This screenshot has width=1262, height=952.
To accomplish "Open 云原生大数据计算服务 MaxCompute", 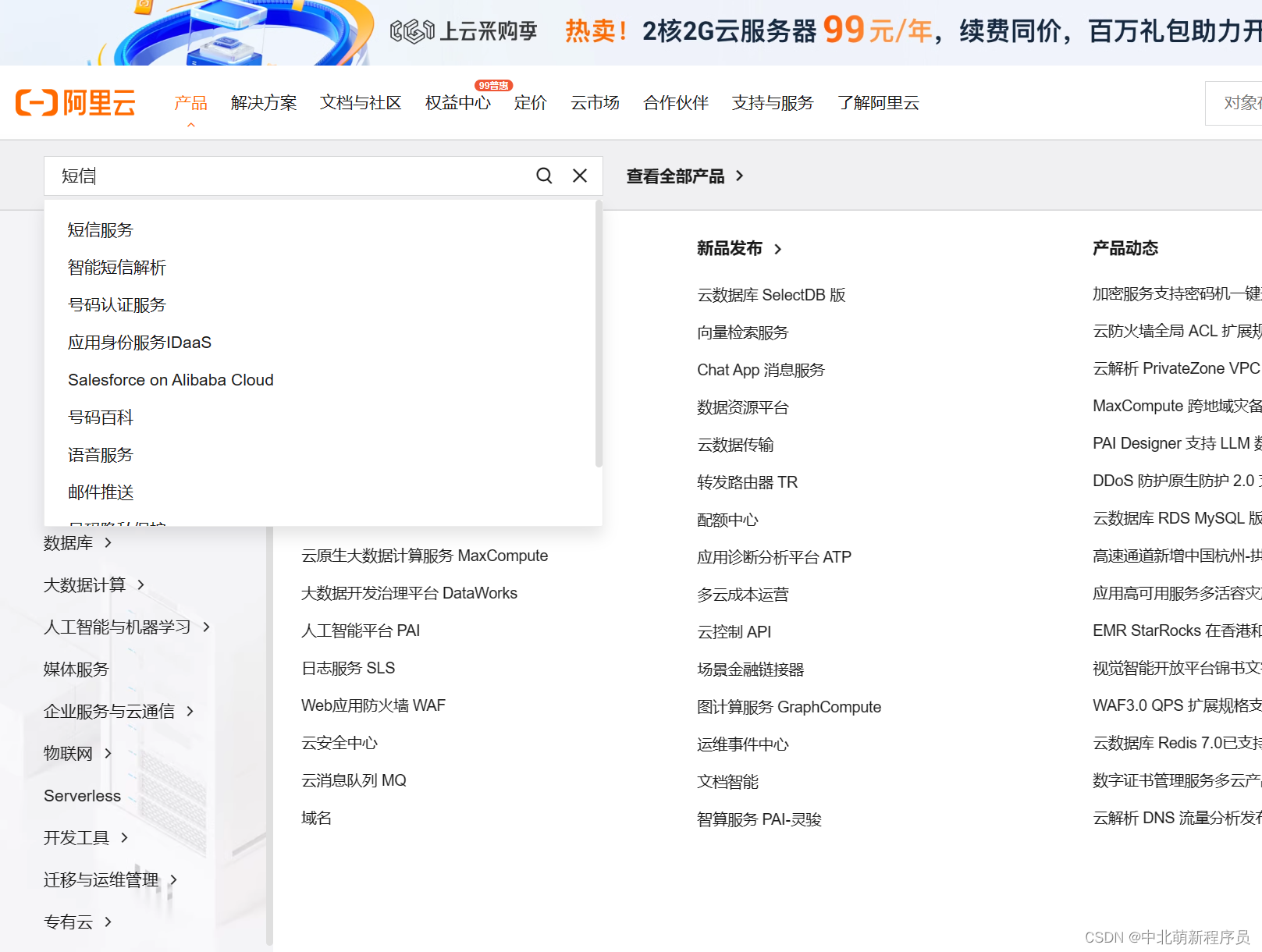I will (x=425, y=556).
